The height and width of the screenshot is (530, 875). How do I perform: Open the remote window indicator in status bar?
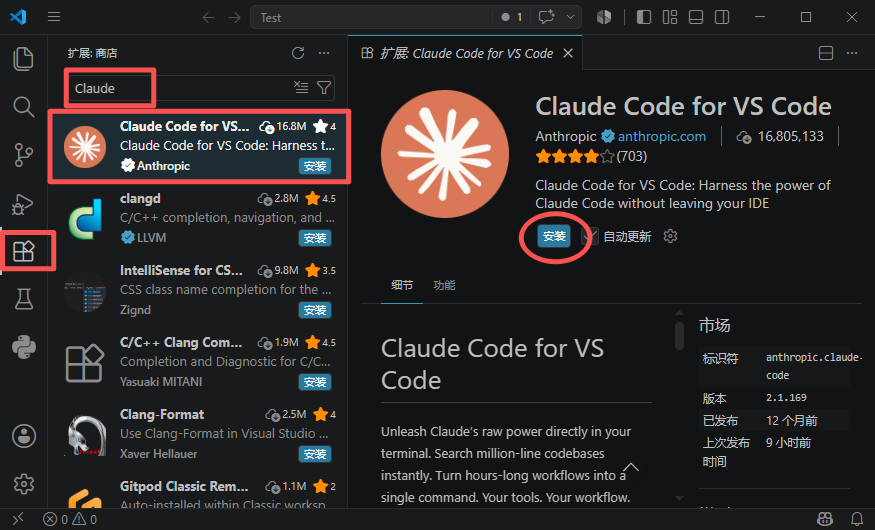click(x=18, y=519)
